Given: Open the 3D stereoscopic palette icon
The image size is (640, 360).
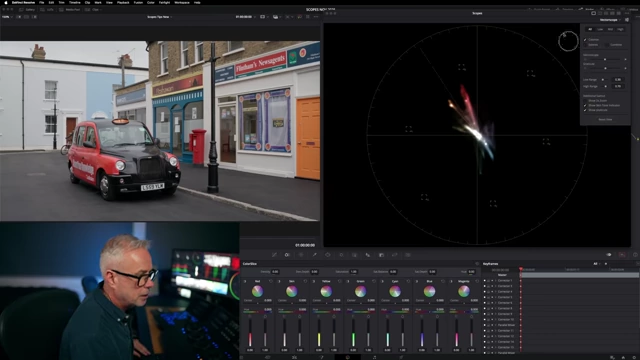Looking at the screenshot, I should (x=408, y=255).
